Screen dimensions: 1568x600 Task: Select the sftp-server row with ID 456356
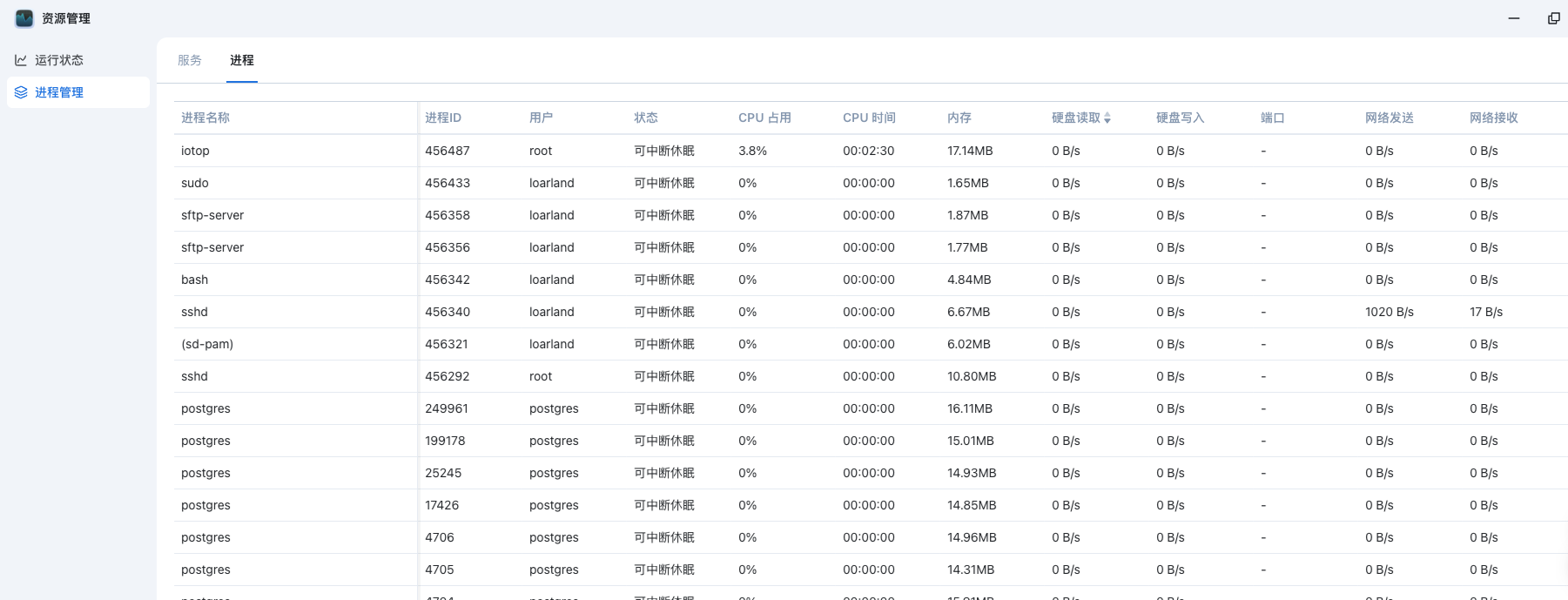click(871, 247)
